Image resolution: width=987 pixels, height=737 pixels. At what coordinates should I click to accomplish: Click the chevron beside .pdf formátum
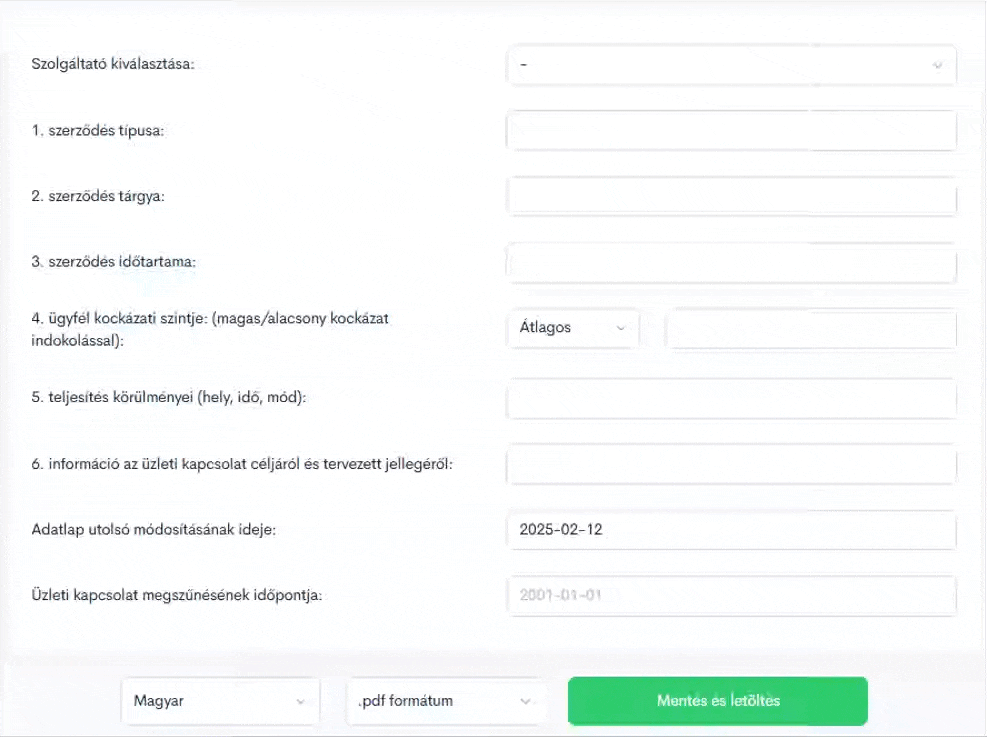click(x=525, y=701)
